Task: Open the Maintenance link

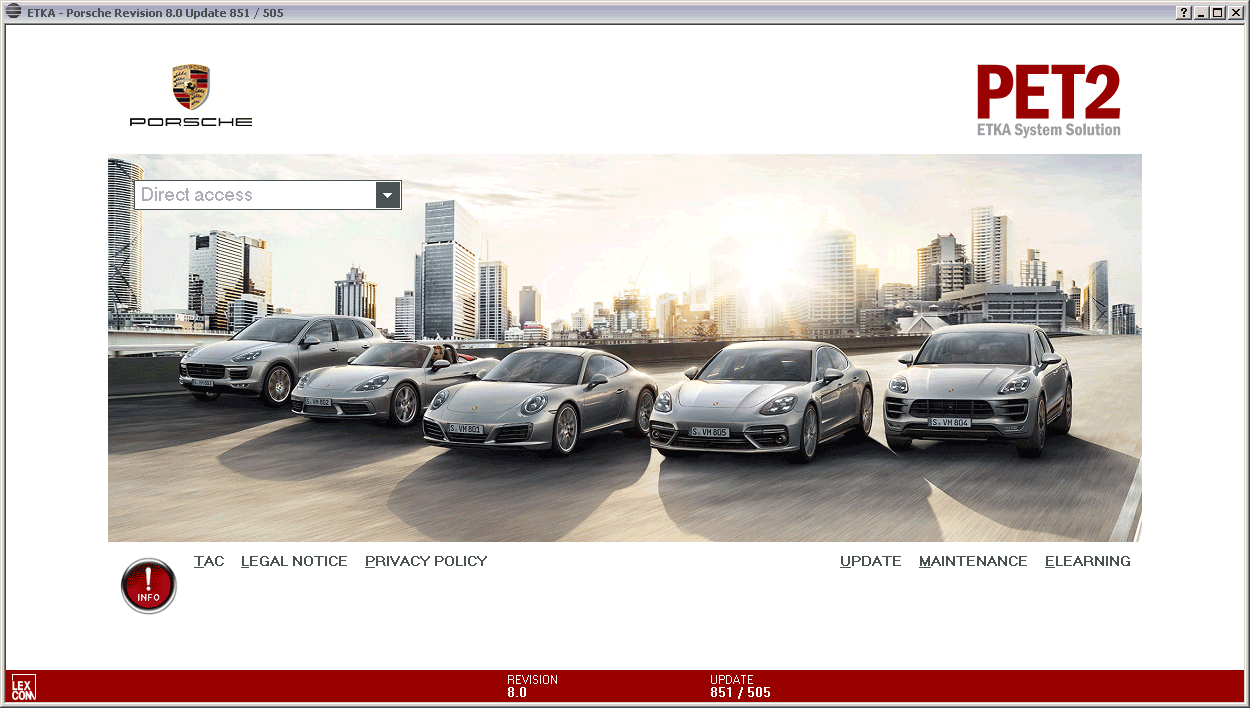Action: pyautogui.click(x=973, y=561)
